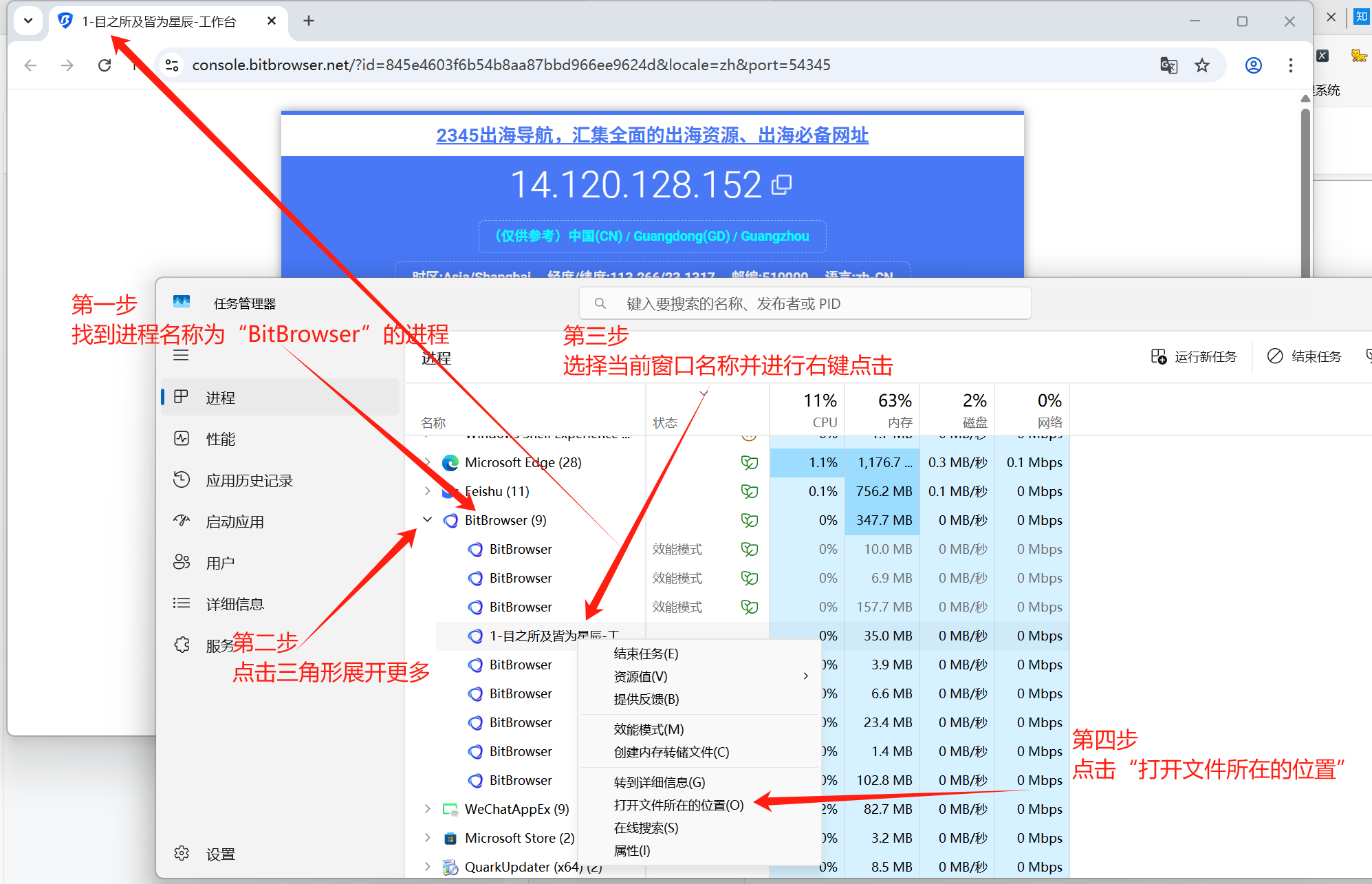Expand the Microsoft Edge (28) process group
1372x884 pixels.
tap(428, 462)
